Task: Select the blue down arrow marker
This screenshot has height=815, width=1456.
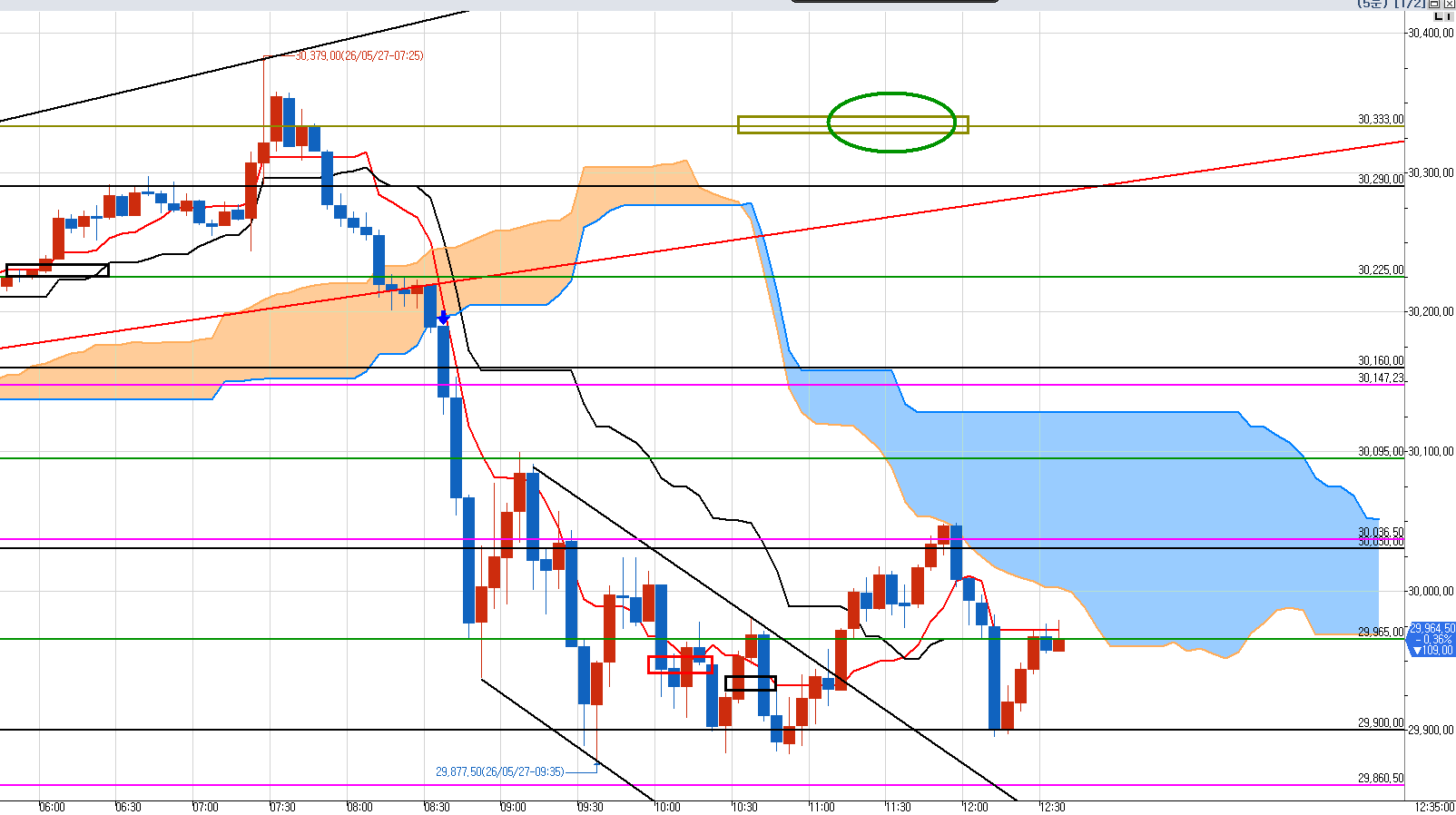Action: pyautogui.click(x=443, y=318)
